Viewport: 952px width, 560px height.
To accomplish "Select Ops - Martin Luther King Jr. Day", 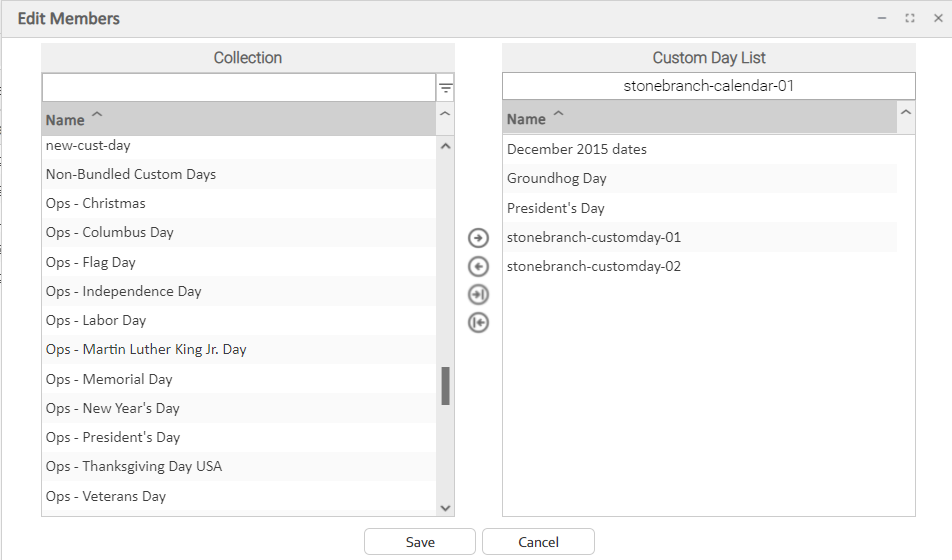I will tap(146, 349).
